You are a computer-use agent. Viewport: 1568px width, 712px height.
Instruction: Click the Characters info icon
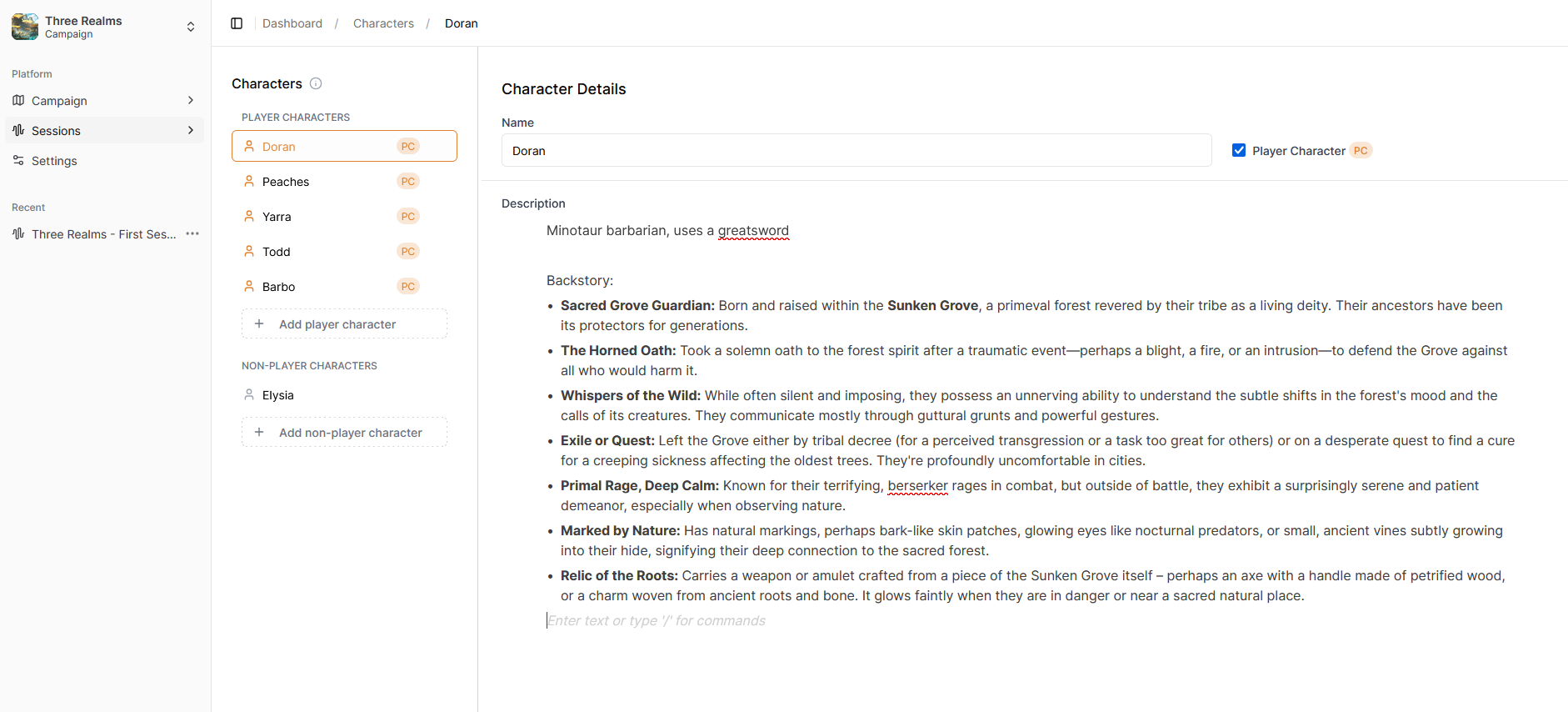(316, 83)
